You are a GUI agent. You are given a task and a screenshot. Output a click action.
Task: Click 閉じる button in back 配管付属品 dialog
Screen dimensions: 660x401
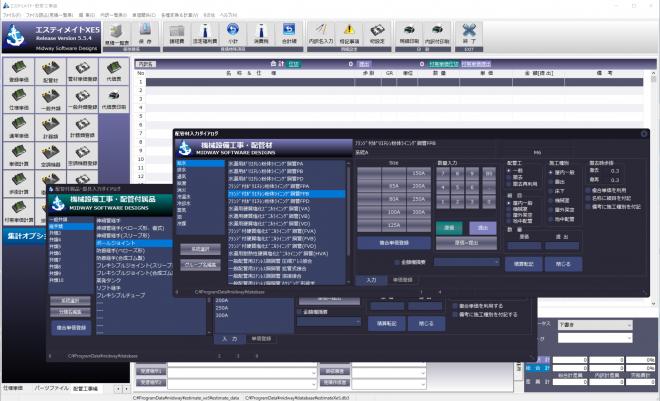[x=426, y=324]
